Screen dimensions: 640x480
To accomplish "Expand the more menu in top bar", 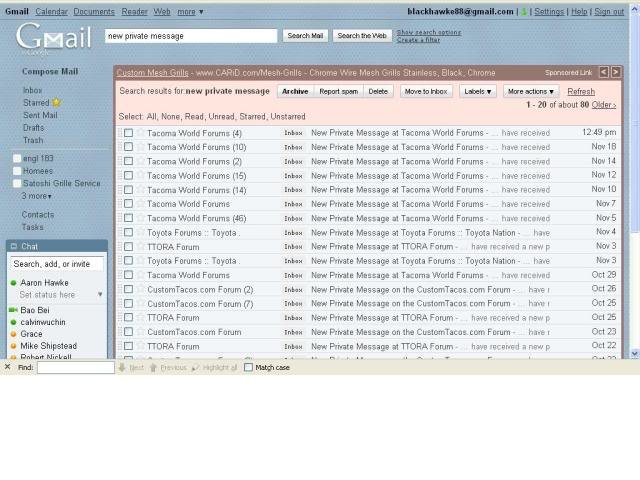I will point(190,12).
